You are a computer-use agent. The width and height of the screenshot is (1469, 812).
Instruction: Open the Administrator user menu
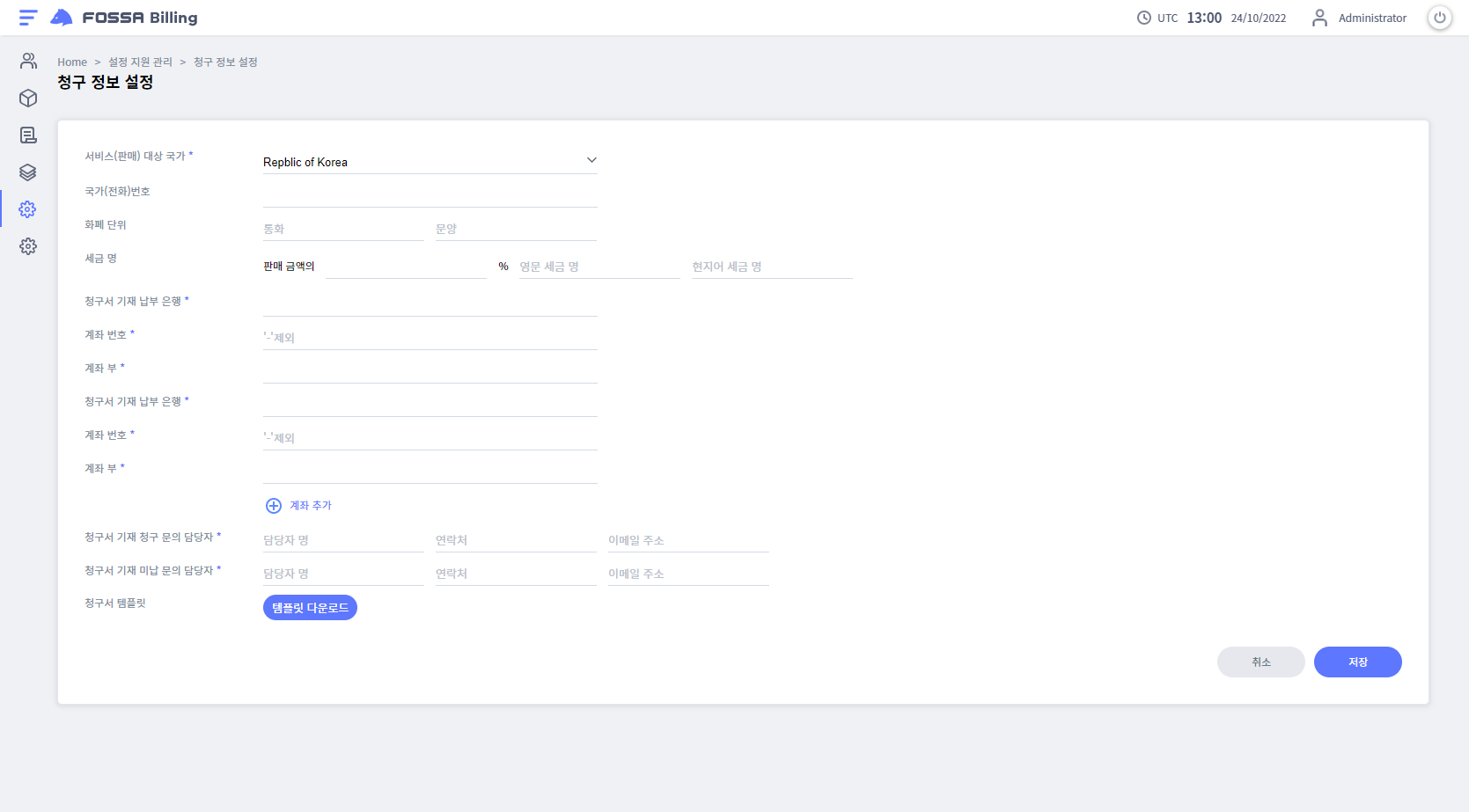1360,18
